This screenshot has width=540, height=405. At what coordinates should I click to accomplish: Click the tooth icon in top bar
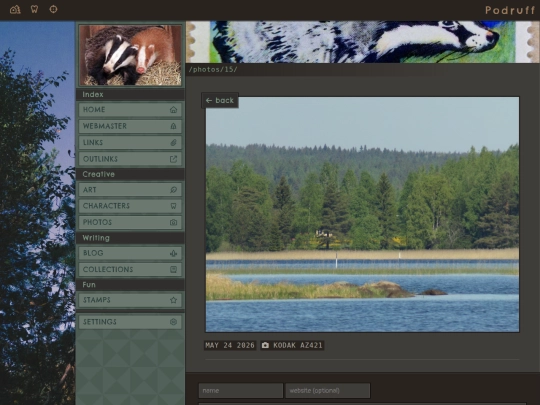coord(34,9)
